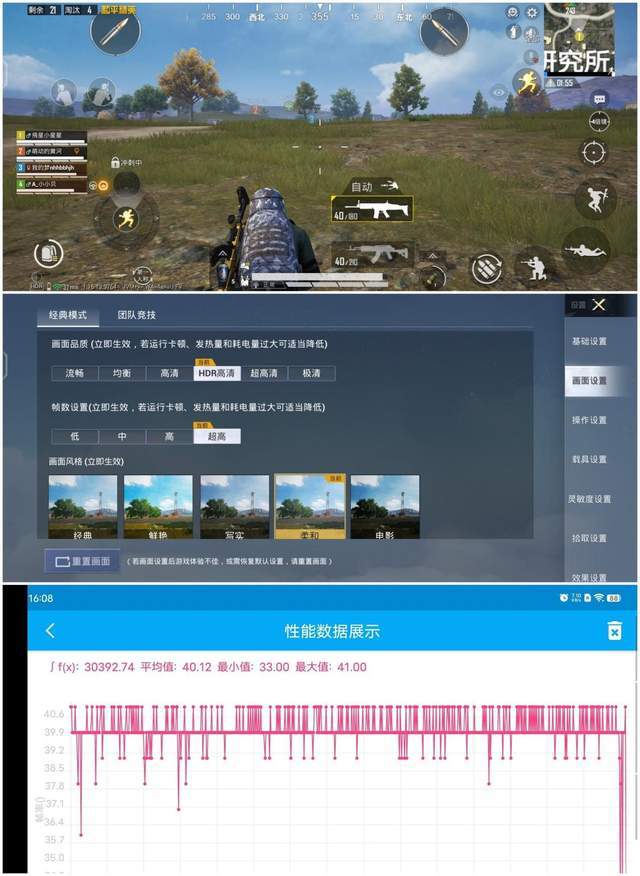Image resolution: width=640 pixels, height=876 pixels.
Task: Set frame rate to 超高
Action: 217,436
